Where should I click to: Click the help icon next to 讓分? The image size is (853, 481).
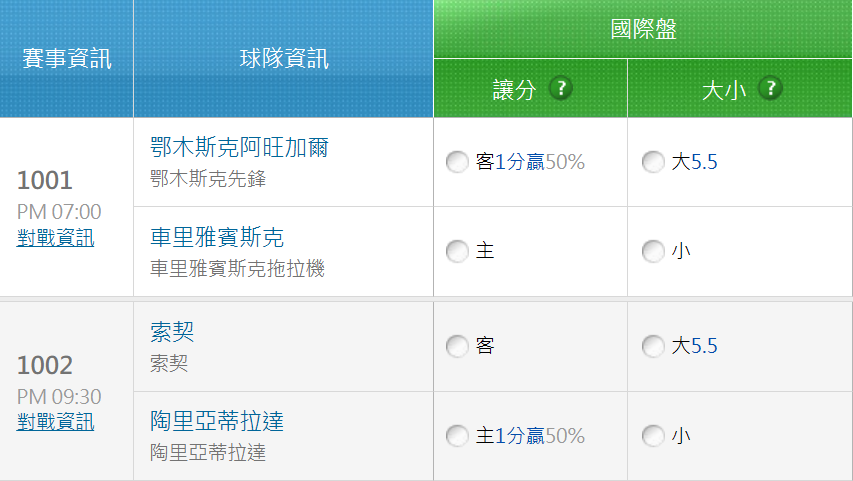(561, 88)
